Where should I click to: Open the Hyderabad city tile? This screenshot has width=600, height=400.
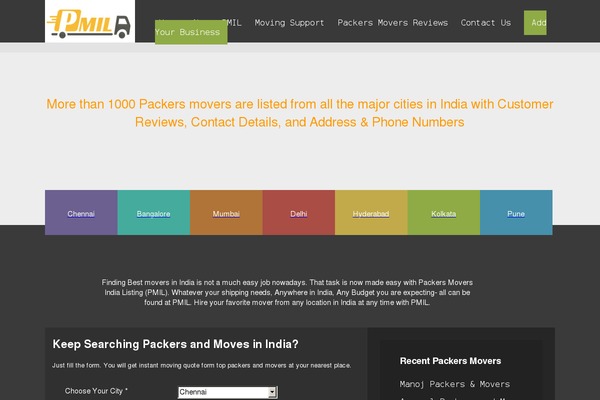point(371,214)
